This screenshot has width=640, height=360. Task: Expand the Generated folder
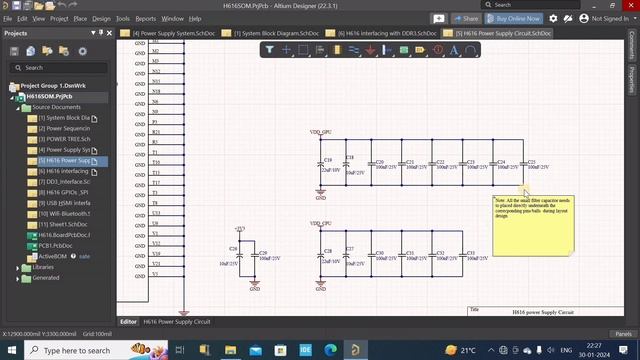point(18,279)
